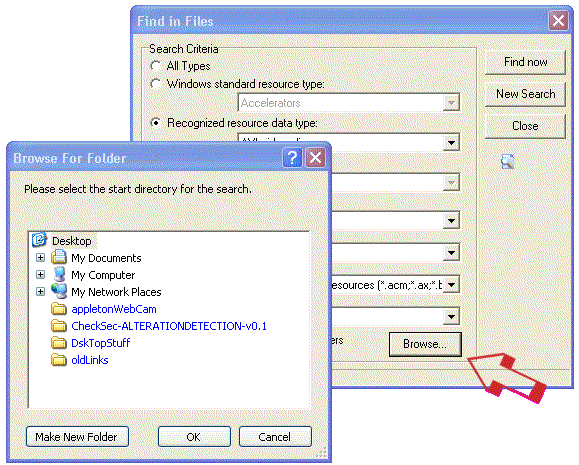Expand the My Computer tree node
The height and width of the screenshot is (465, 579).
tap(41, 274)
